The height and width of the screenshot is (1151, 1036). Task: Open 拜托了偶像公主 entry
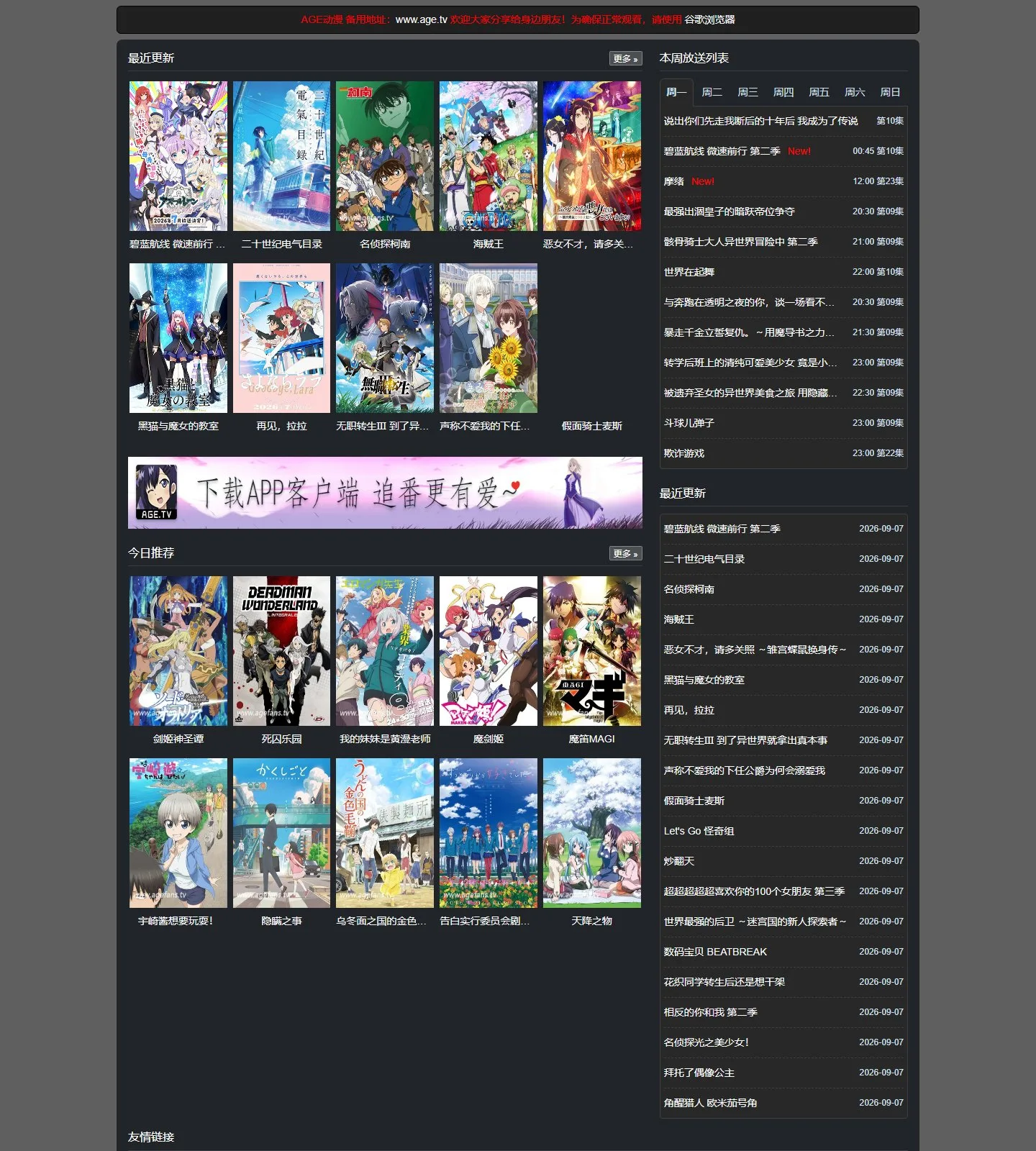pyautogui.click(x=699, y=1073)
